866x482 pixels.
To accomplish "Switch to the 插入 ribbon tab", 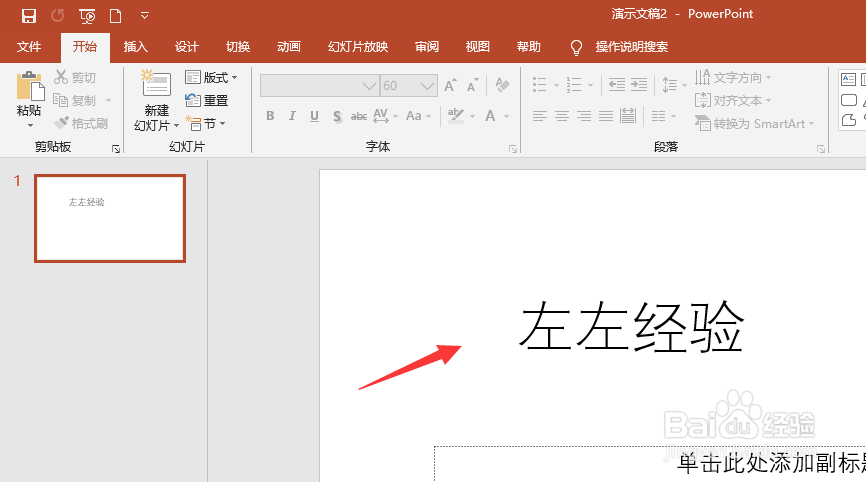I will point(135,47).
